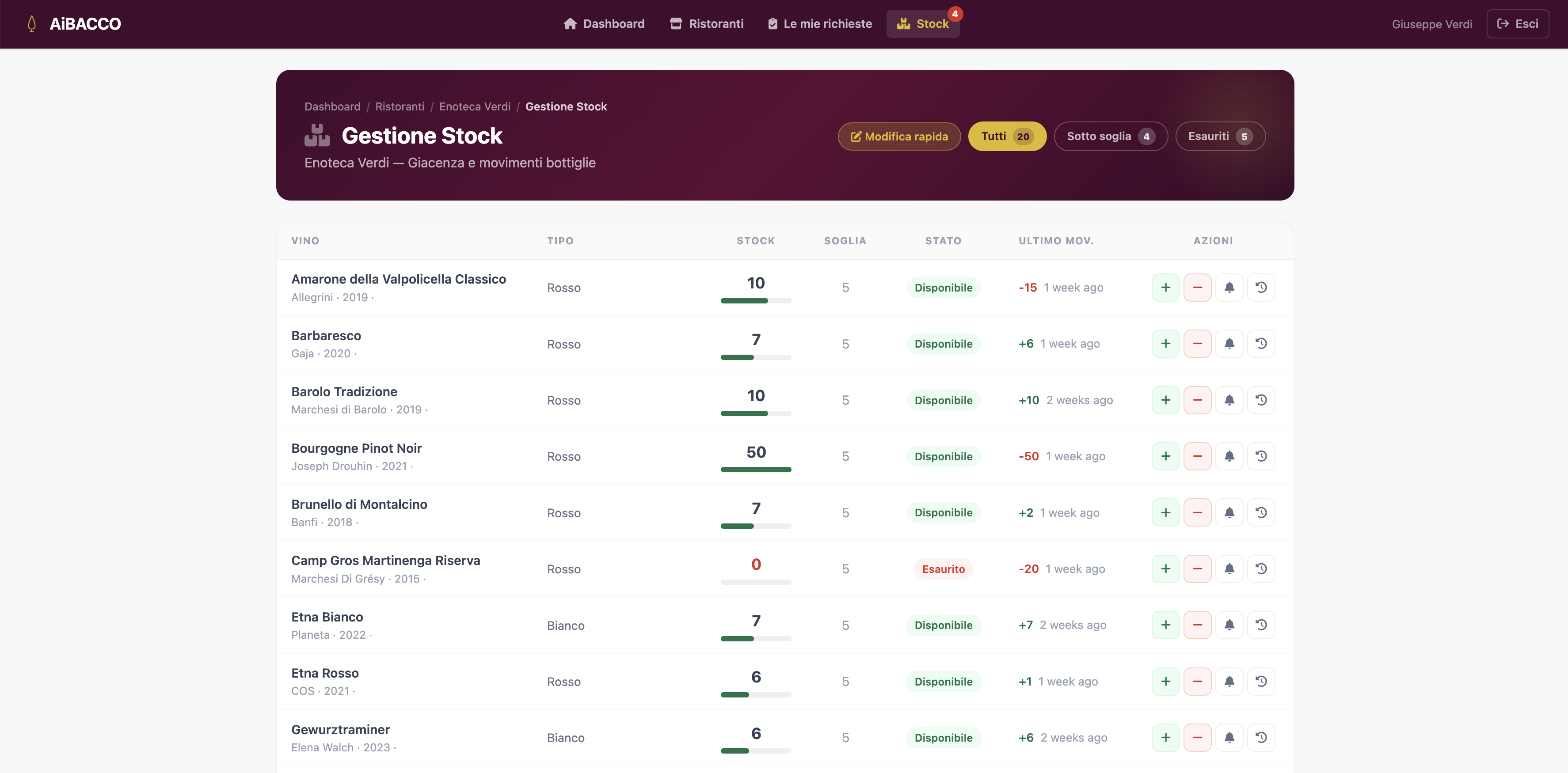Decrease stock of Etna Bianco

tap(1197, 625)
